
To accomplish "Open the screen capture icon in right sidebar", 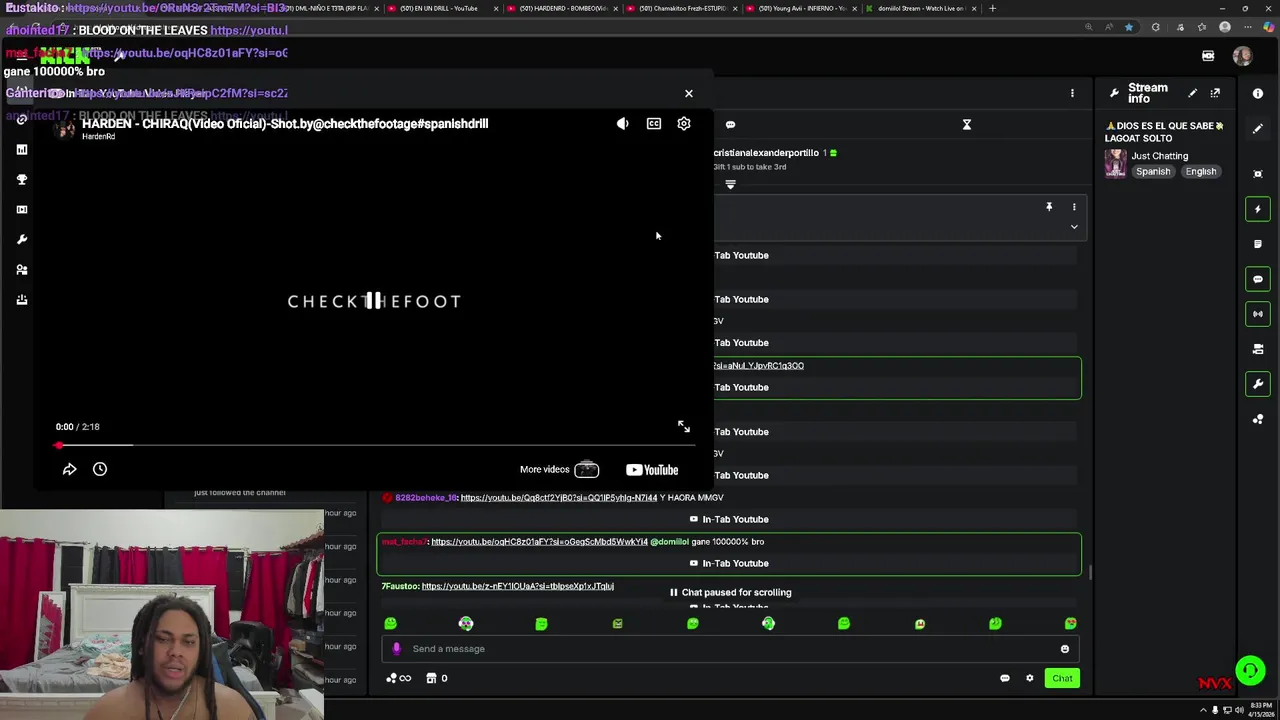I will coord(1258,174).
